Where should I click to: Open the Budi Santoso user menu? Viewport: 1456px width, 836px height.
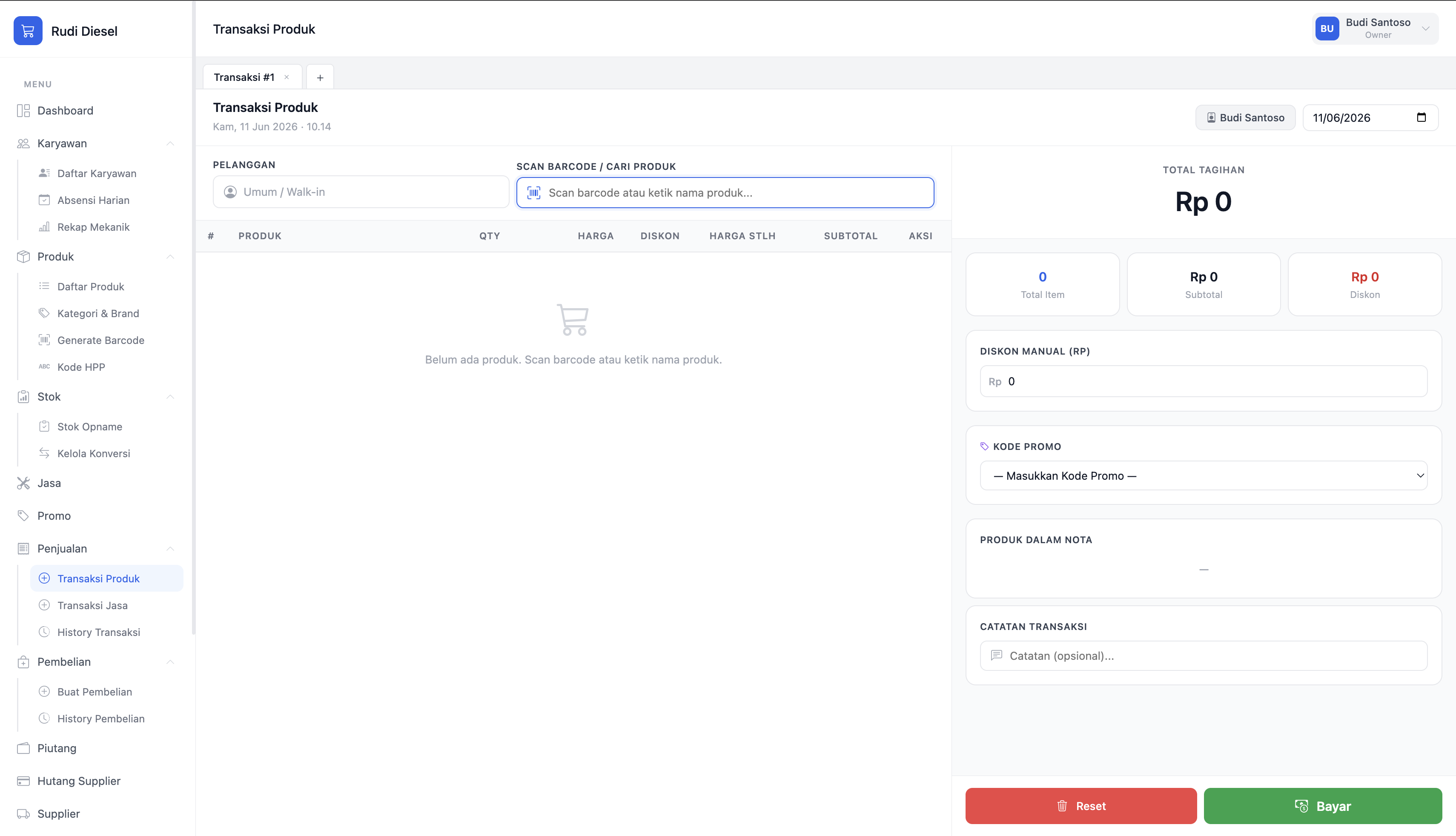point(1375,29)
